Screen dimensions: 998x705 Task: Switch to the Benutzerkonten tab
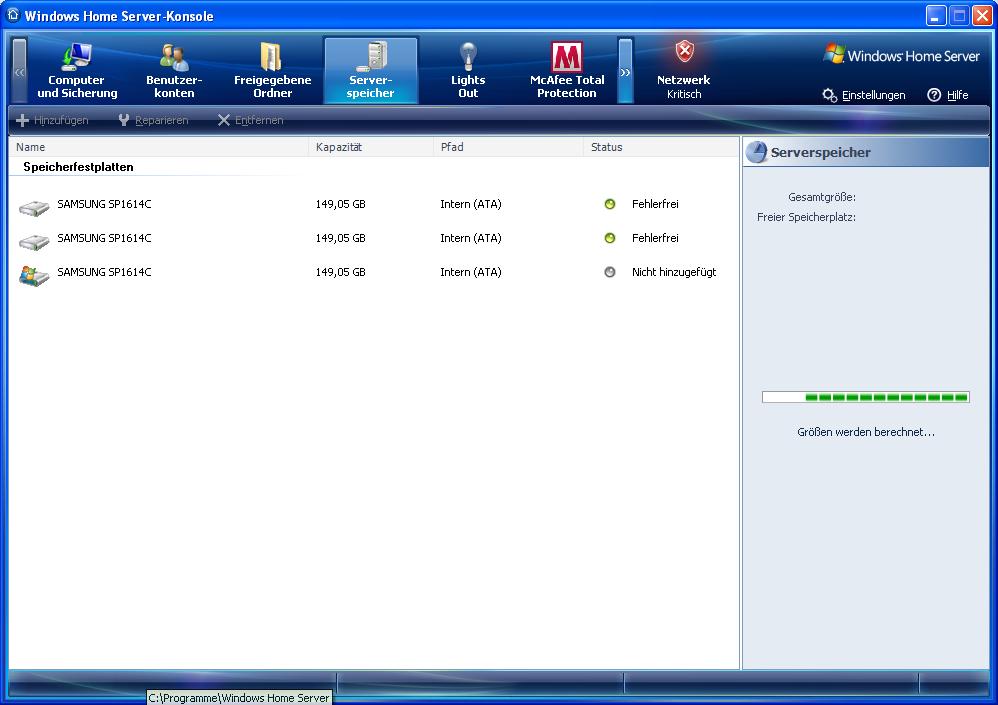(x=174, y=71)
